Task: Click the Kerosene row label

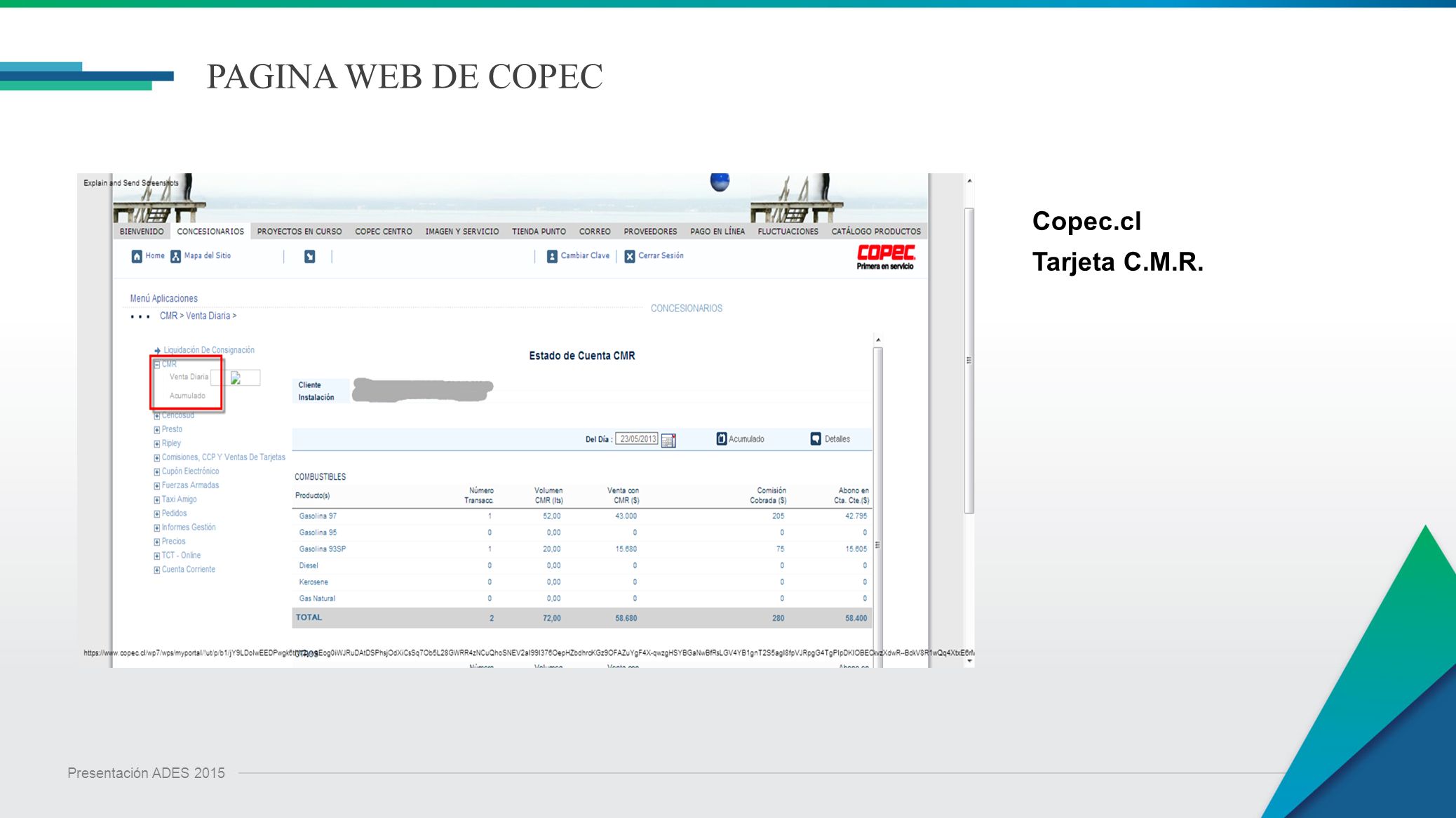Action: 314,582
